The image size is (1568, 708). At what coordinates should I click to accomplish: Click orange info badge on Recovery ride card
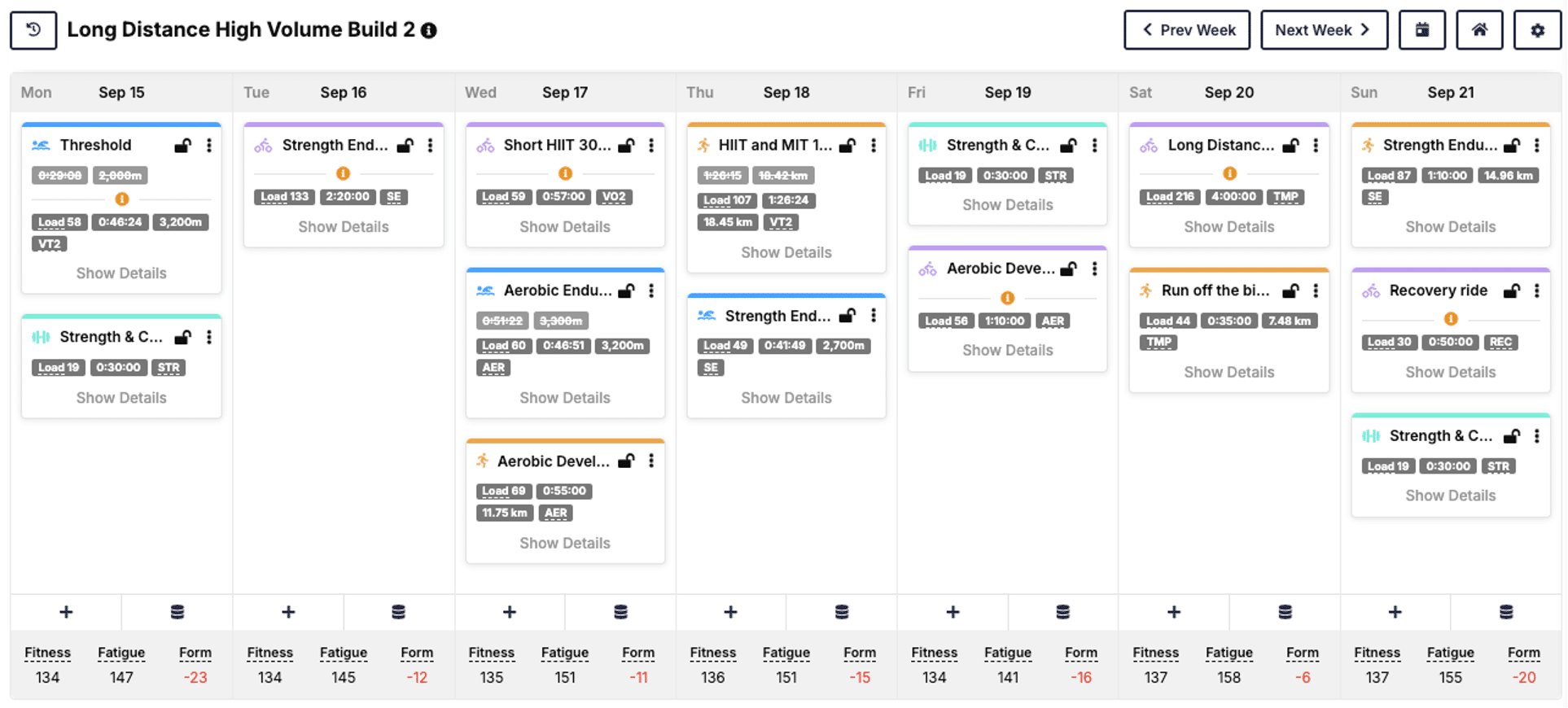[x=1451, y=319]
